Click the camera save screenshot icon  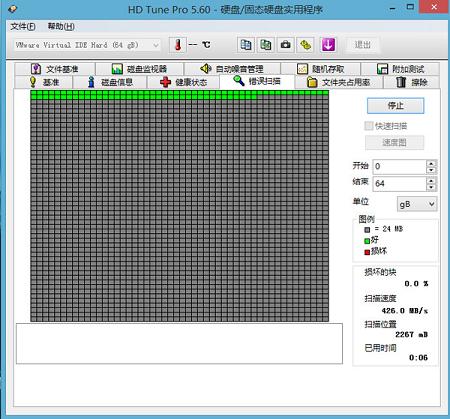click(285, 45)
